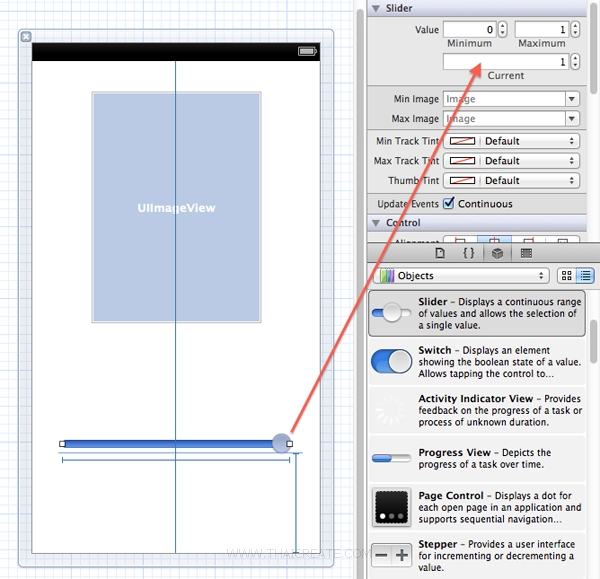This screenshot has height=579, width=600.
Task: Open the Min Image dropdown arrow
Action: (x=572, y=99)
